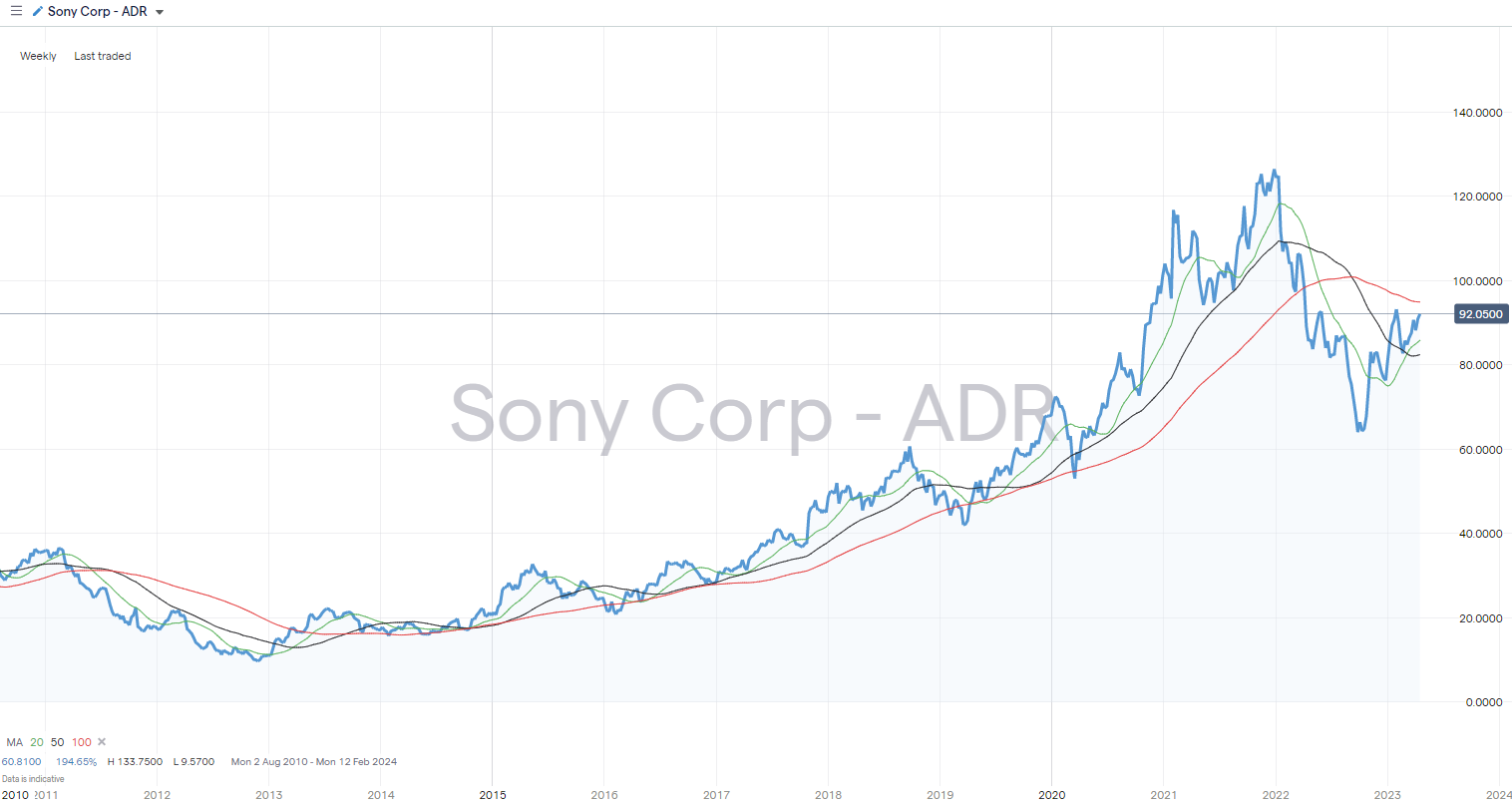Click the 2012 label on time axis
1512x805 pixels.
click(157, 795)
